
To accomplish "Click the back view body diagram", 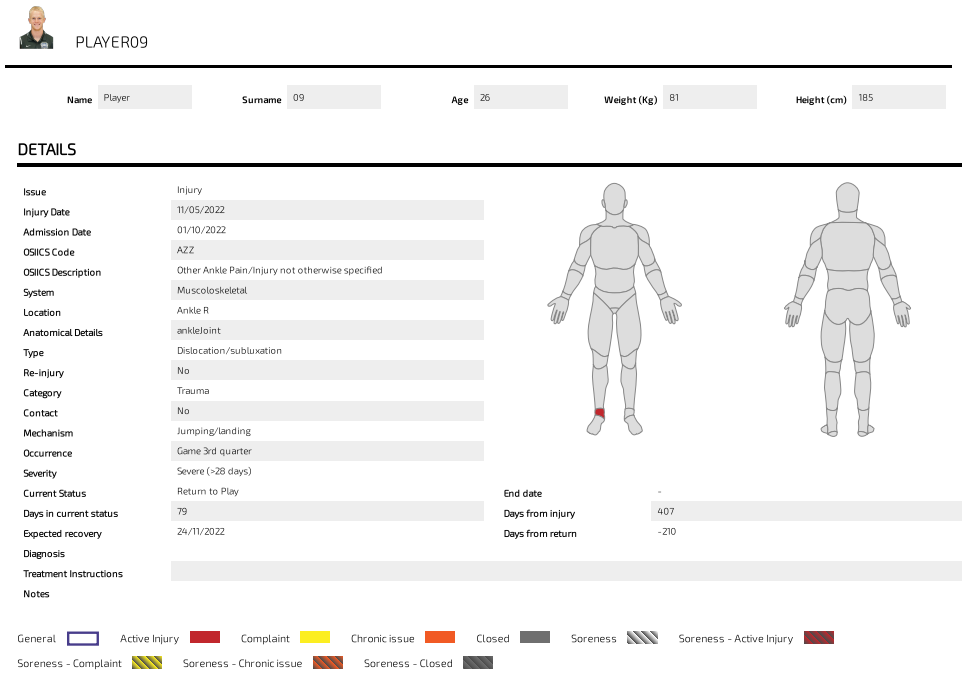I will [x=847, y=290].
